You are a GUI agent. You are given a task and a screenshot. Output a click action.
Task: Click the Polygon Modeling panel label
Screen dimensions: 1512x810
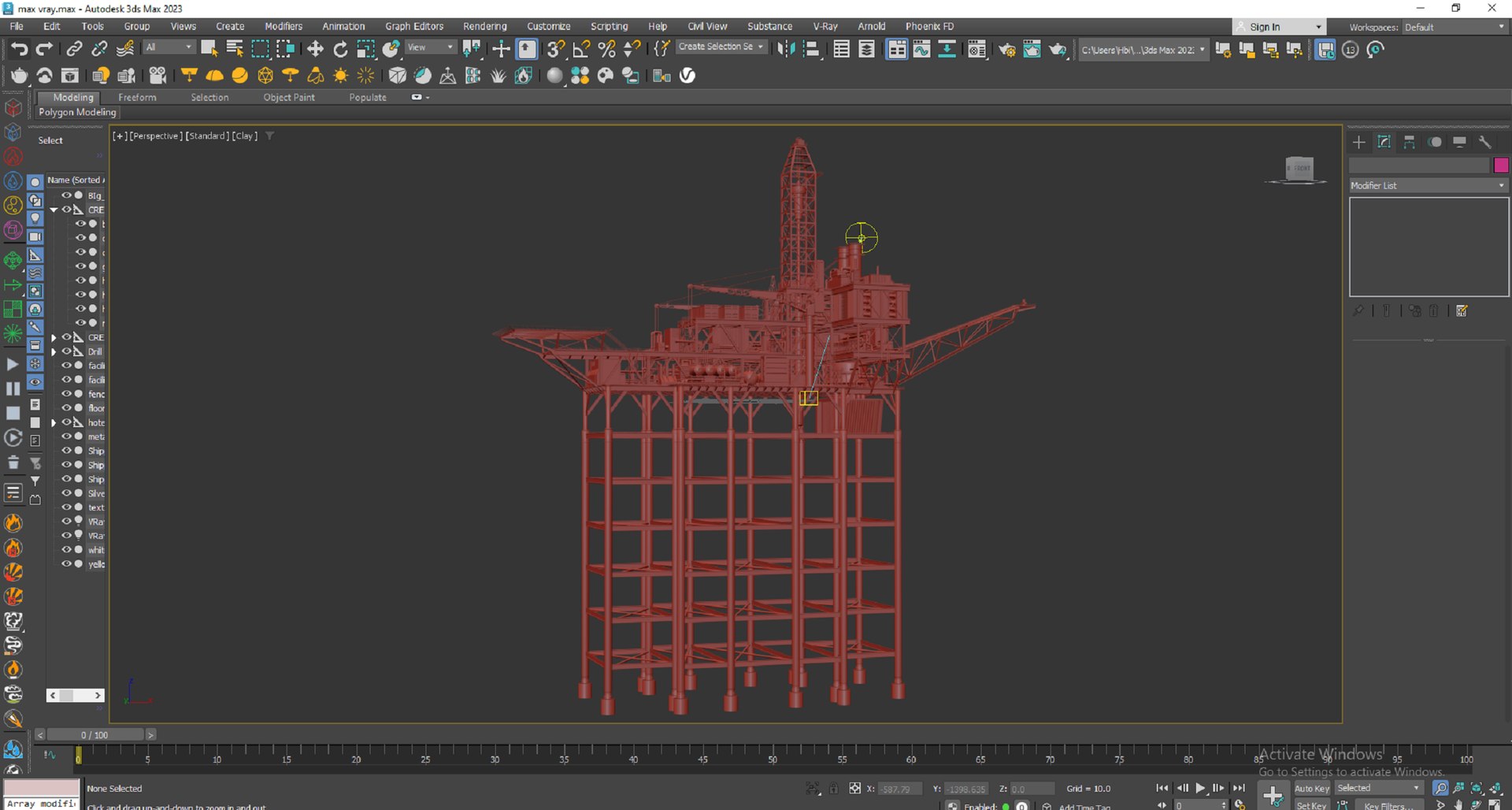point(77,112)
